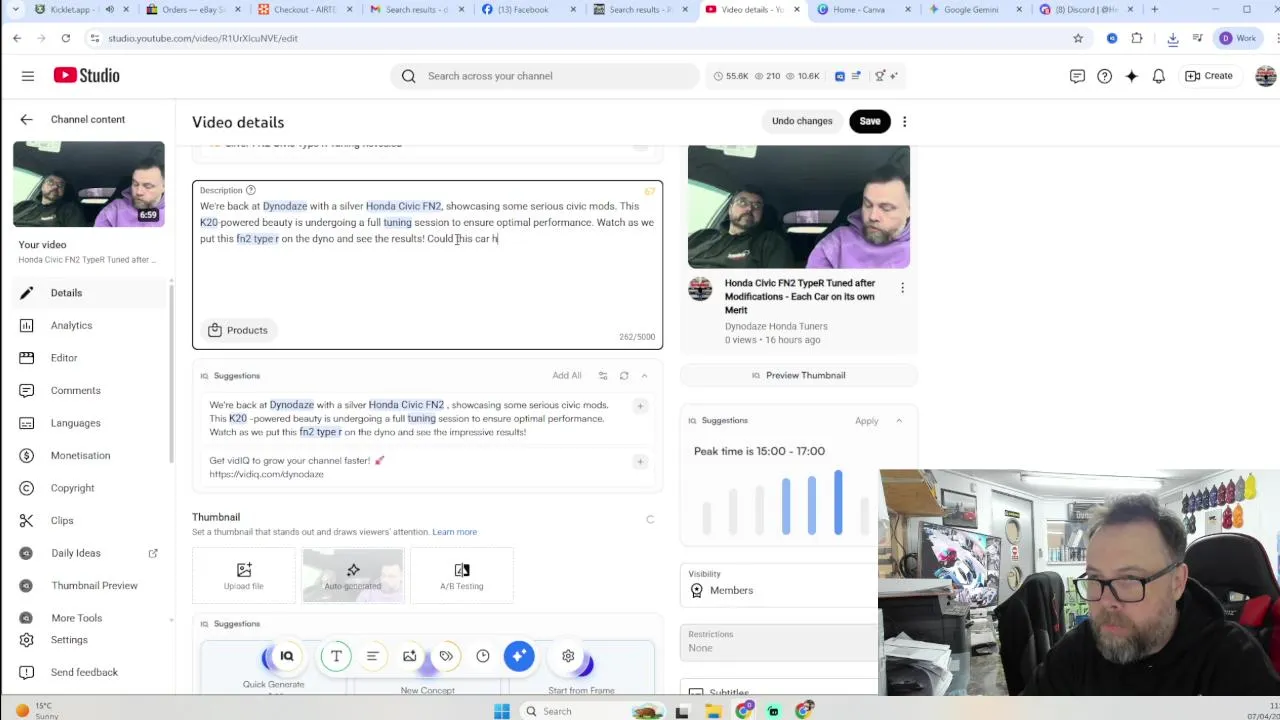This screenshot has width=1280, height=720.
Task: Open A/B Testing for thumbnails
Action: pos(461,576)
